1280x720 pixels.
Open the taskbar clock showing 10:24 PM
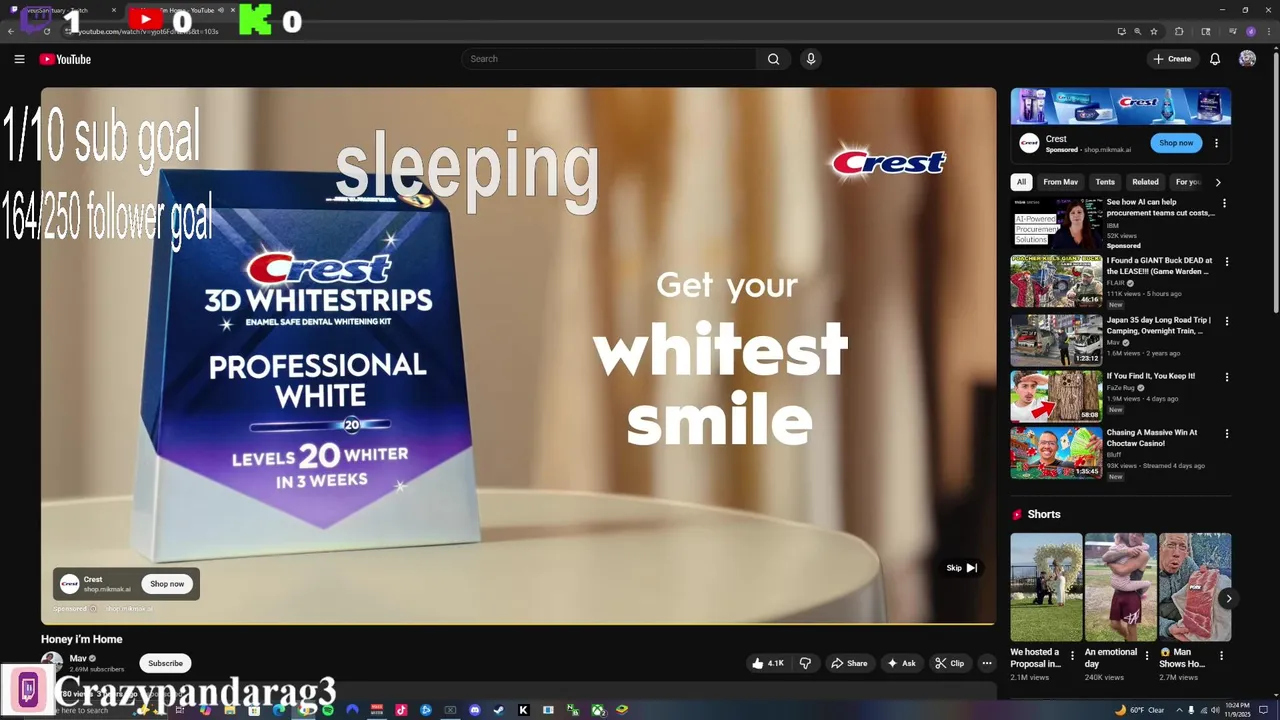[x=1236, y=710]
